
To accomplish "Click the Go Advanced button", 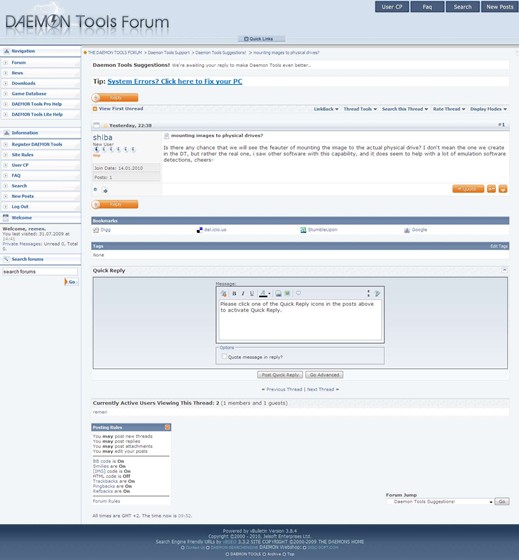I will 324,375.
